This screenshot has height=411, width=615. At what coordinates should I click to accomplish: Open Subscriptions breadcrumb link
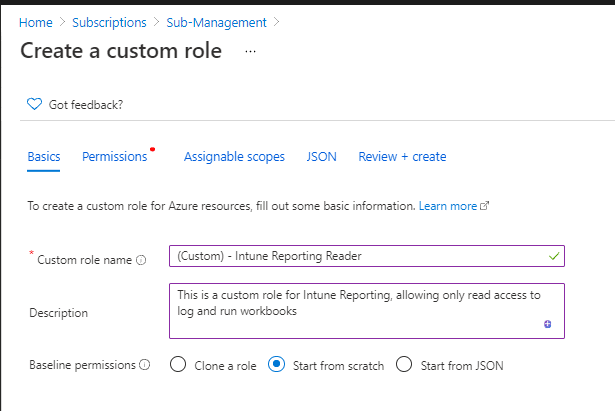(109, 23)
